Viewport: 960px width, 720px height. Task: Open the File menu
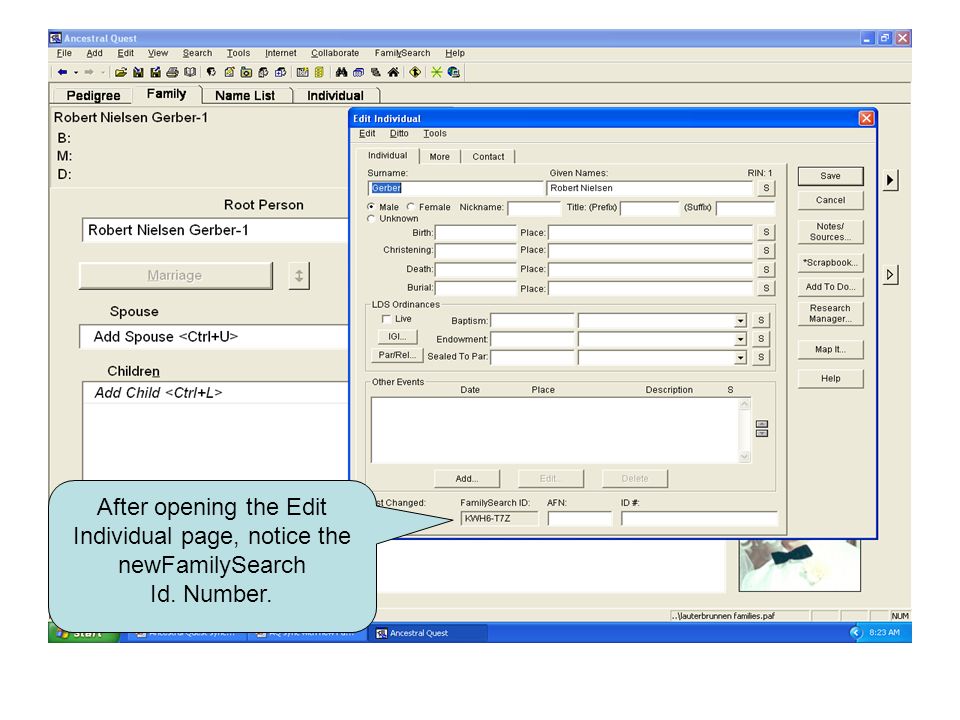click(64, 53)
